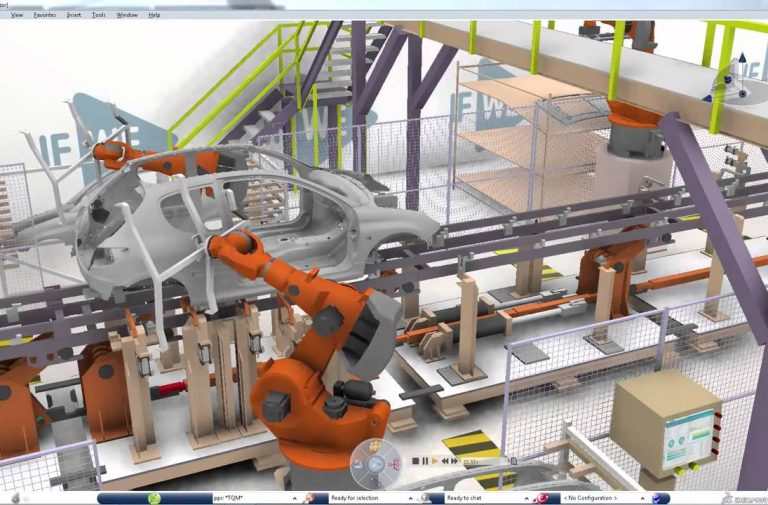Open the Insert menu
The image size is (768, 505).
click(74, 15)
